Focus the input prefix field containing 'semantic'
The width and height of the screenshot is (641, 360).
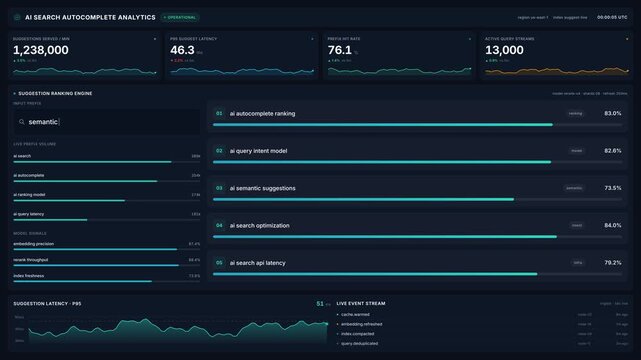tap(107, 122)
